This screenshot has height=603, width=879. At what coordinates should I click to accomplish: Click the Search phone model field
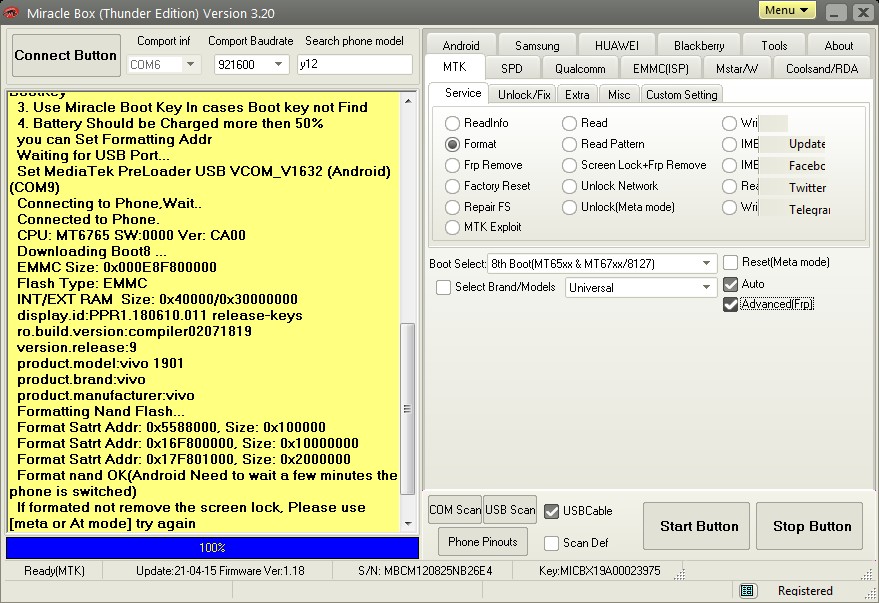click(x=354, y=64)
